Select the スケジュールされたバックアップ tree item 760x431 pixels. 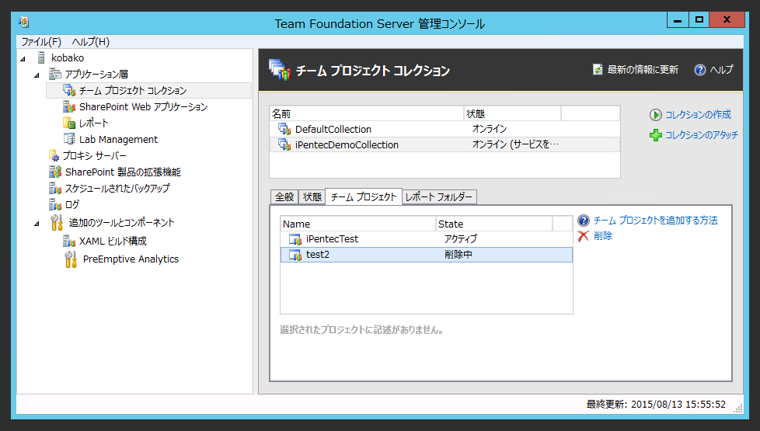[x=117, y=188]
